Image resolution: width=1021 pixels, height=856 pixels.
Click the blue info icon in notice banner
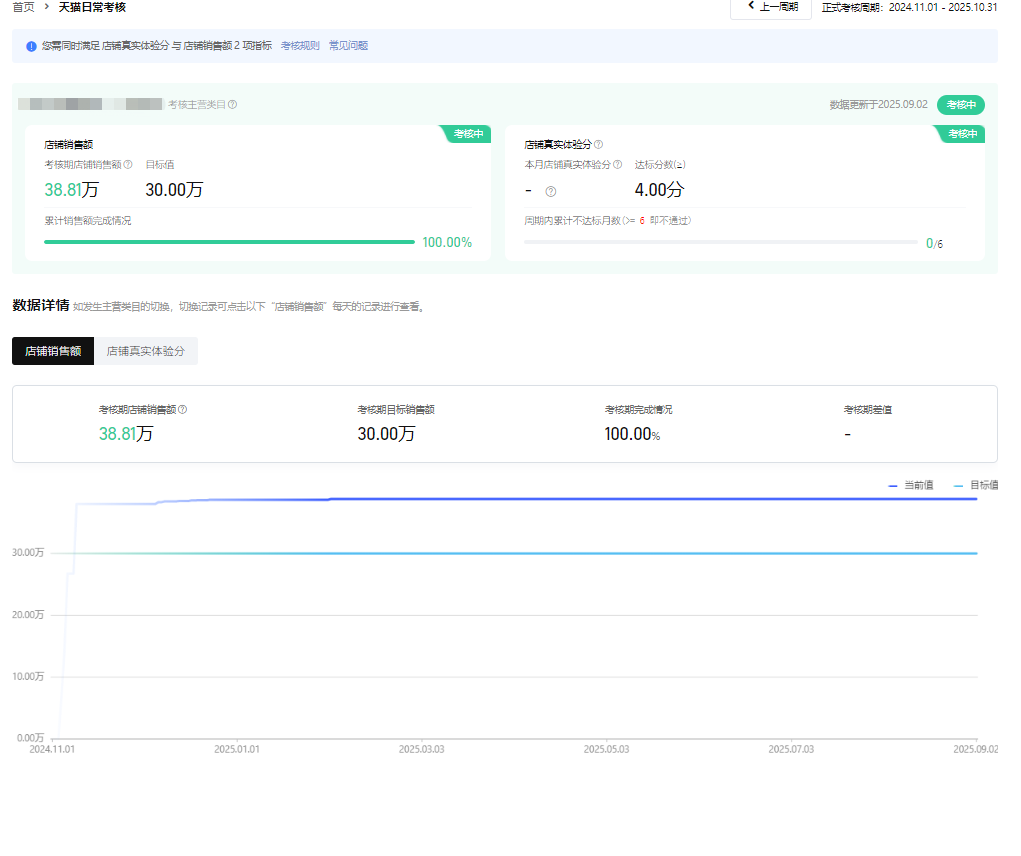pos(32,46)
